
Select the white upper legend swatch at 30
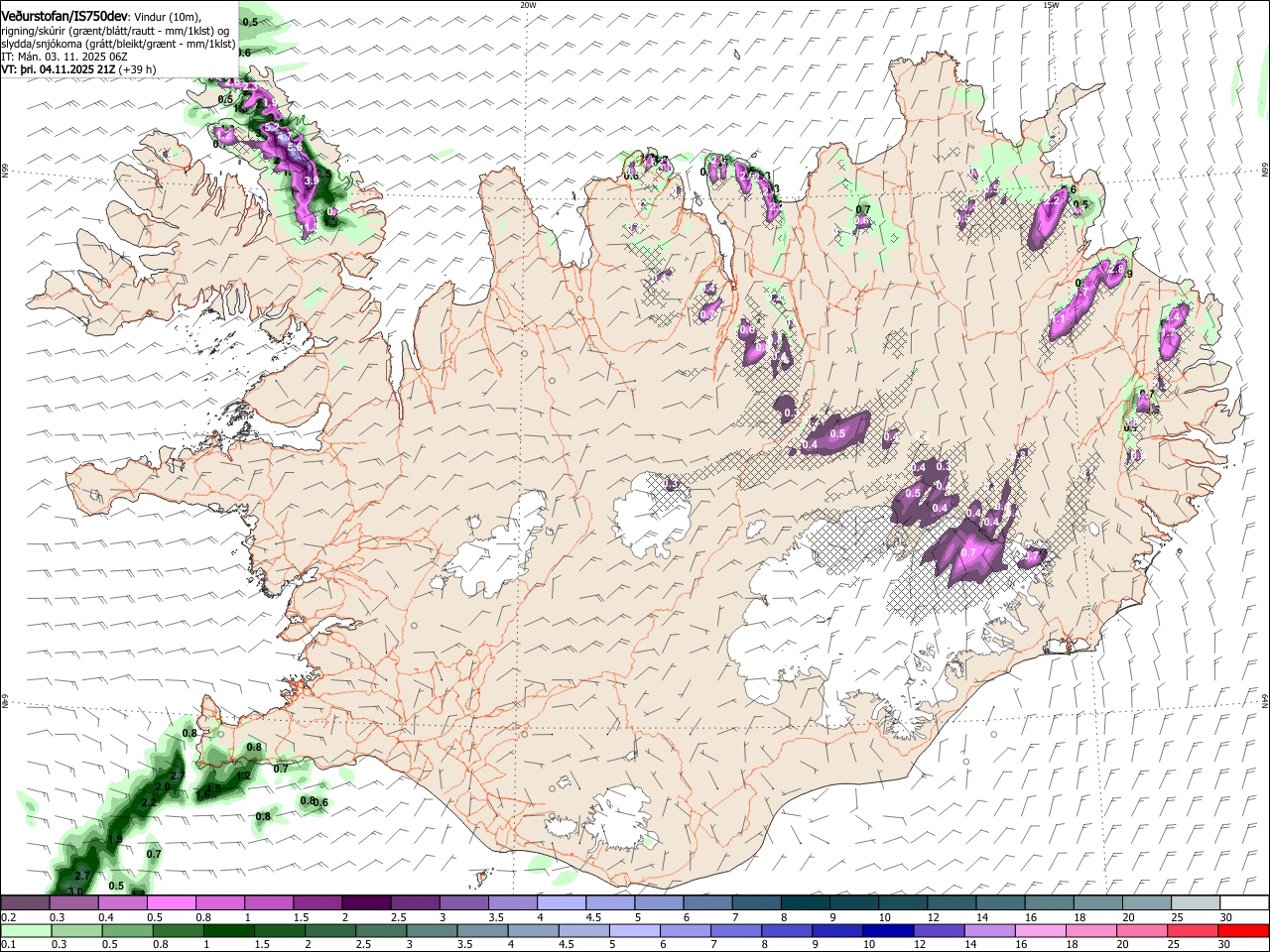1244,902
